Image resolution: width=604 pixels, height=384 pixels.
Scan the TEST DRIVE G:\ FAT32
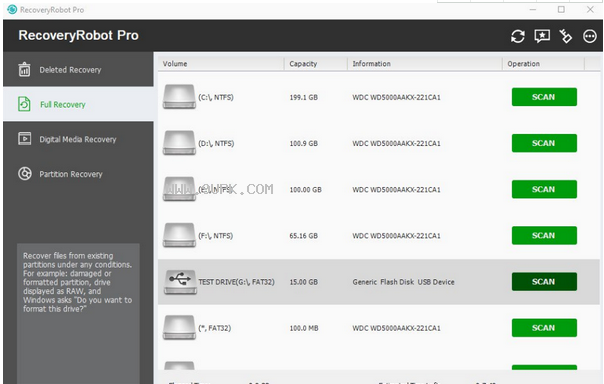pos(544,282)
